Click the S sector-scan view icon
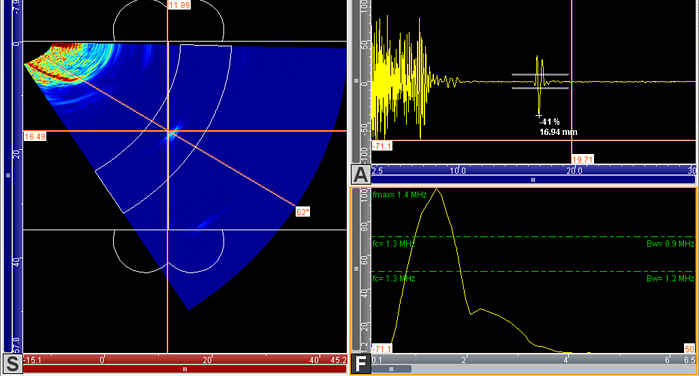Screen dimensions: 699x376 [12, 364]
